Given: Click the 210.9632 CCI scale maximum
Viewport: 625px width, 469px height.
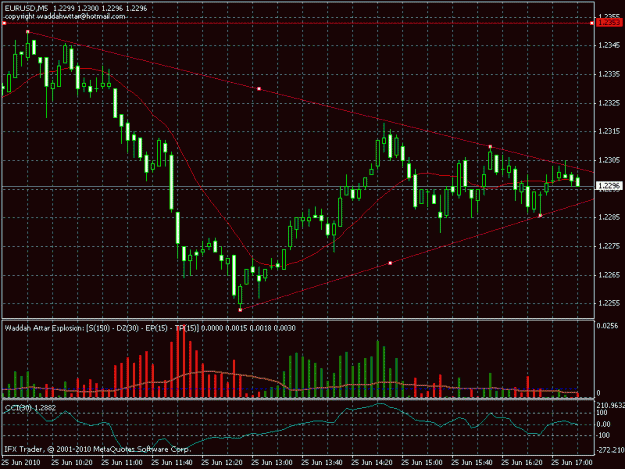Looking at the screenshot, I should [610, 405].
